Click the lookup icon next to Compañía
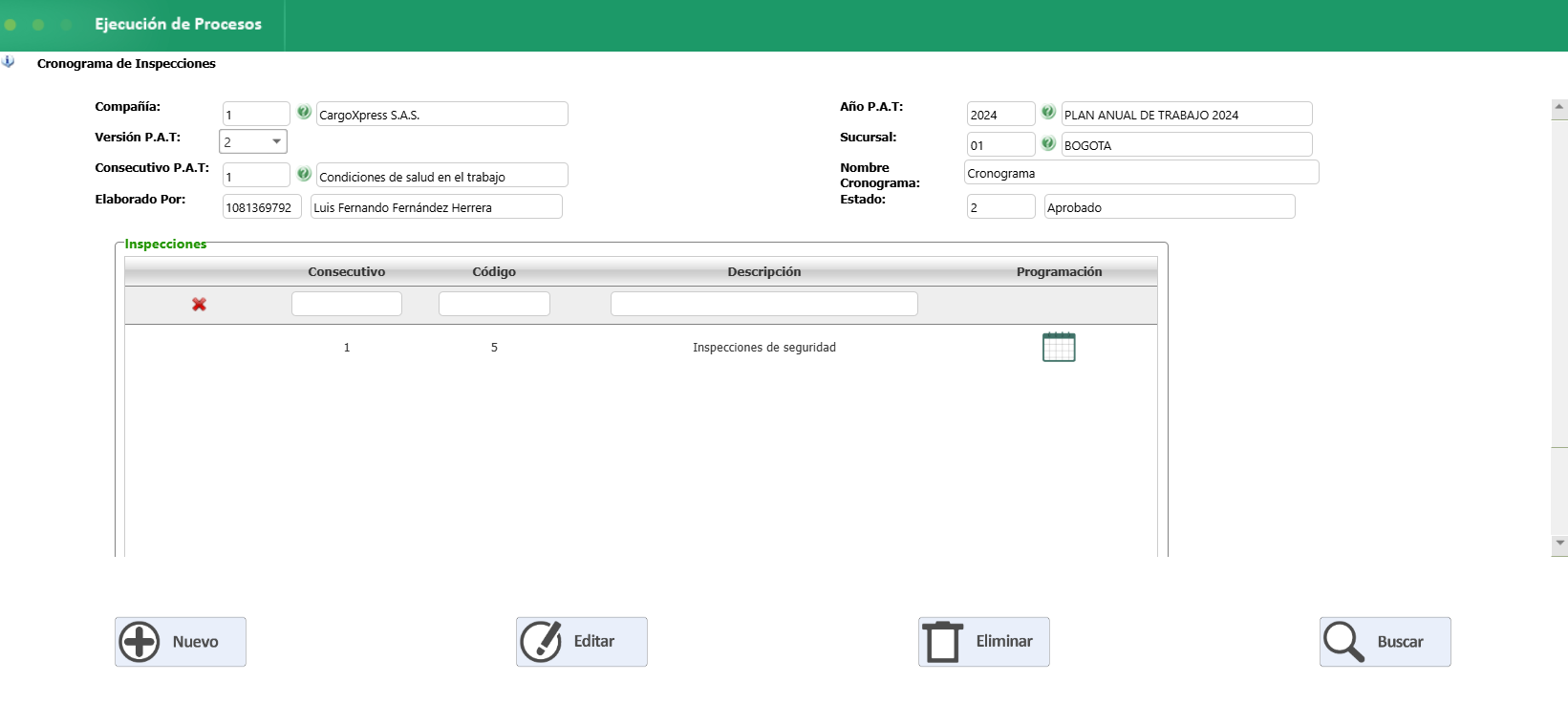 [304, 112]
